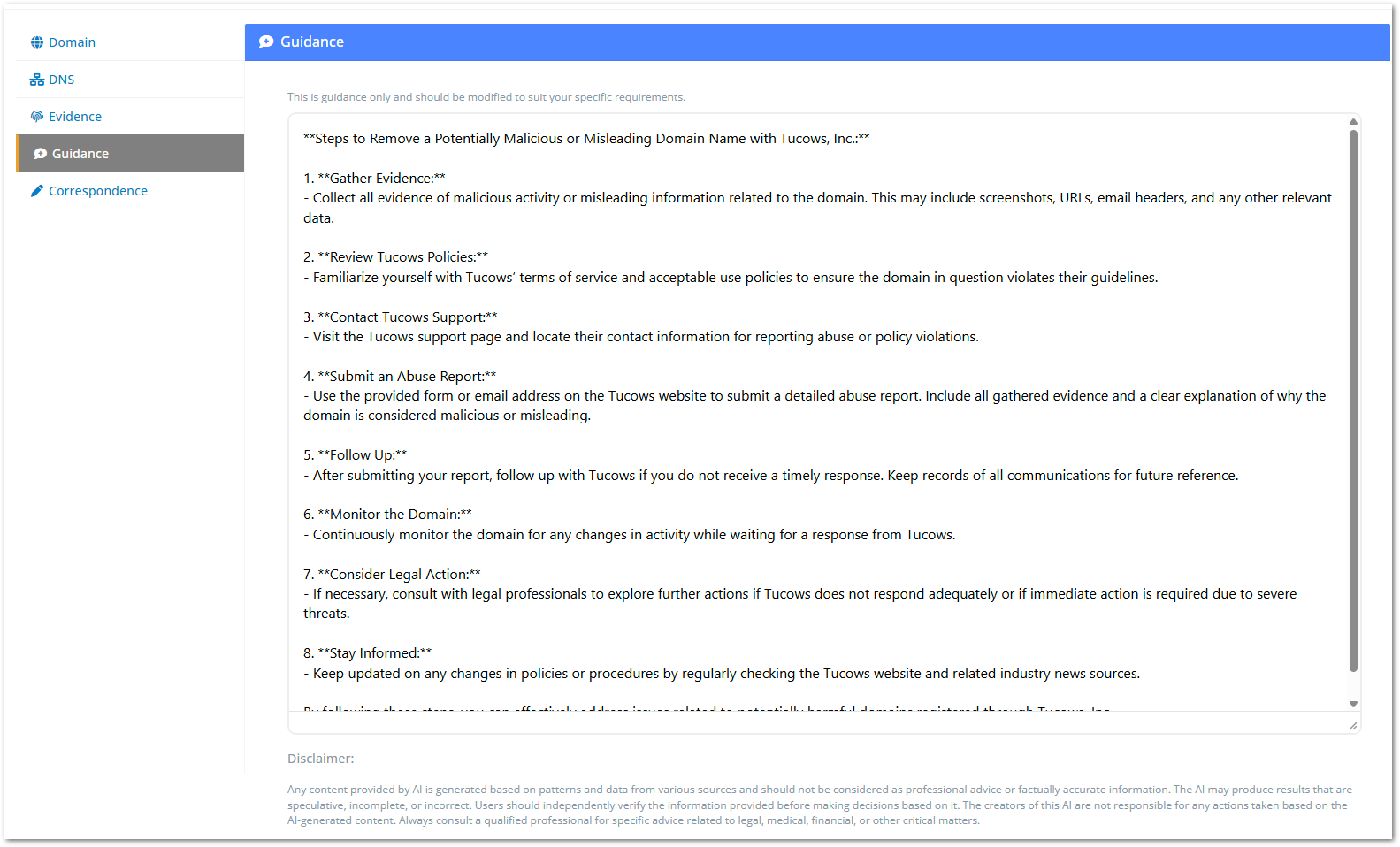1400x847 pixels.
Task: Click the chat icon in Guidance header bar
Action: coord(266,42)
